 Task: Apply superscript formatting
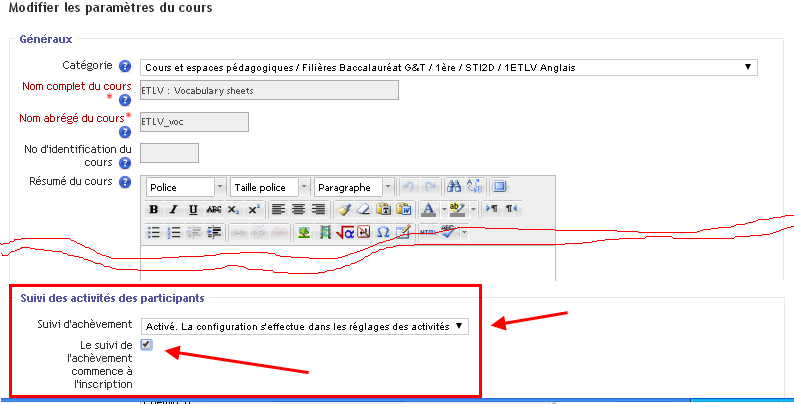point(254,210)
